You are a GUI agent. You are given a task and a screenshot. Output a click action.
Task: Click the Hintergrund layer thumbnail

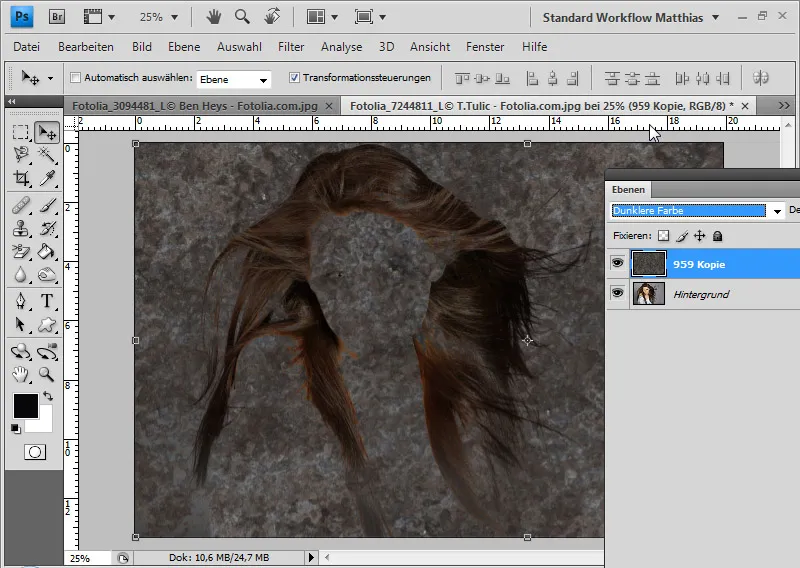[x=648, y=293]
